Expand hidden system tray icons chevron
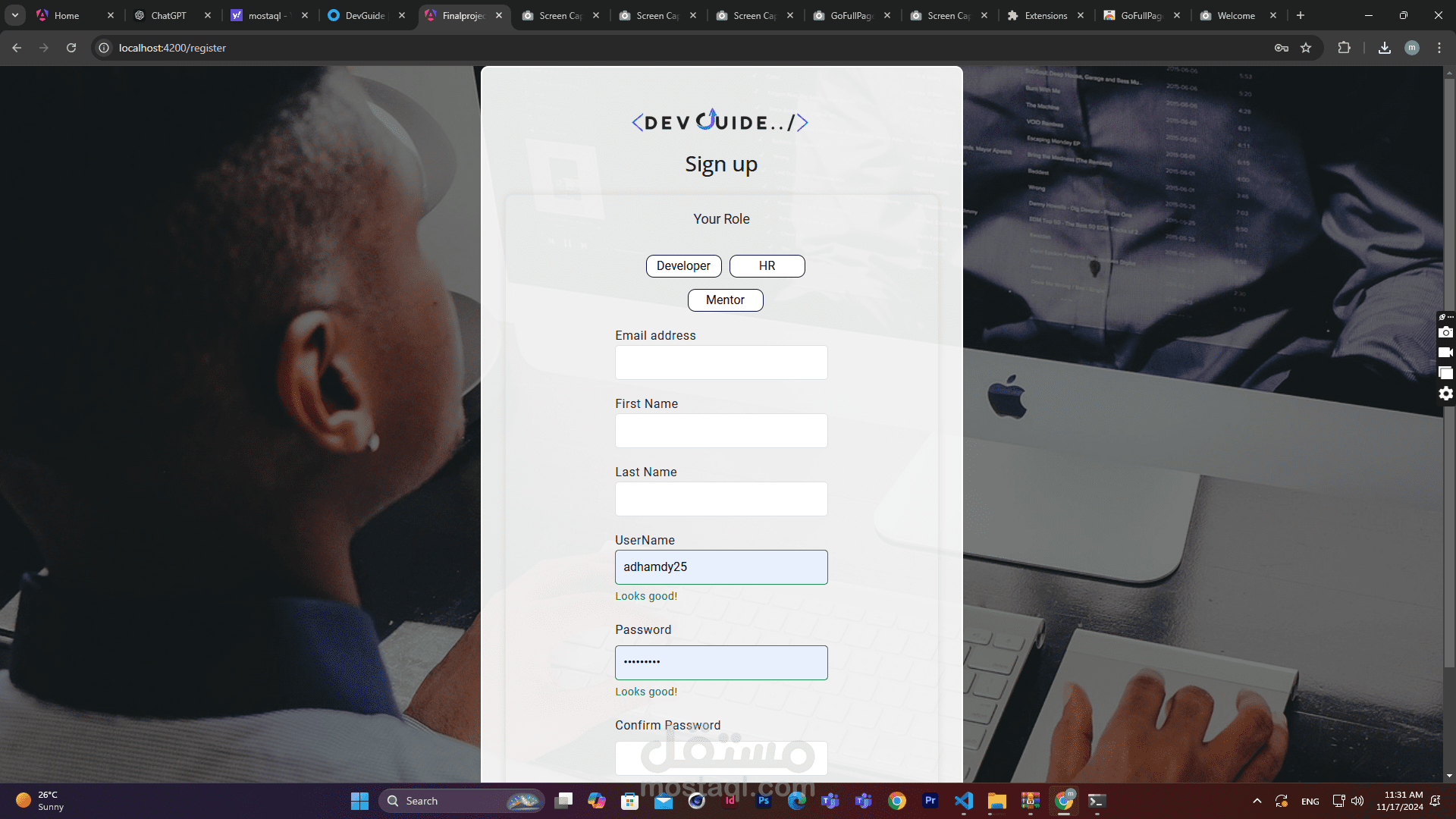The width and height of the screenshot is (1456, 819). pos(1257,801)
